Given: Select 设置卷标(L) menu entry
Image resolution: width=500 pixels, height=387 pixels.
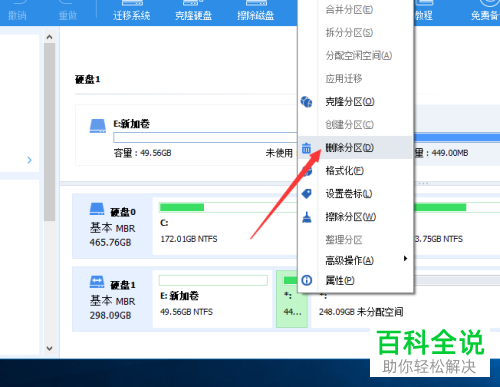Looking at the screenshot, I should point(355,194).
